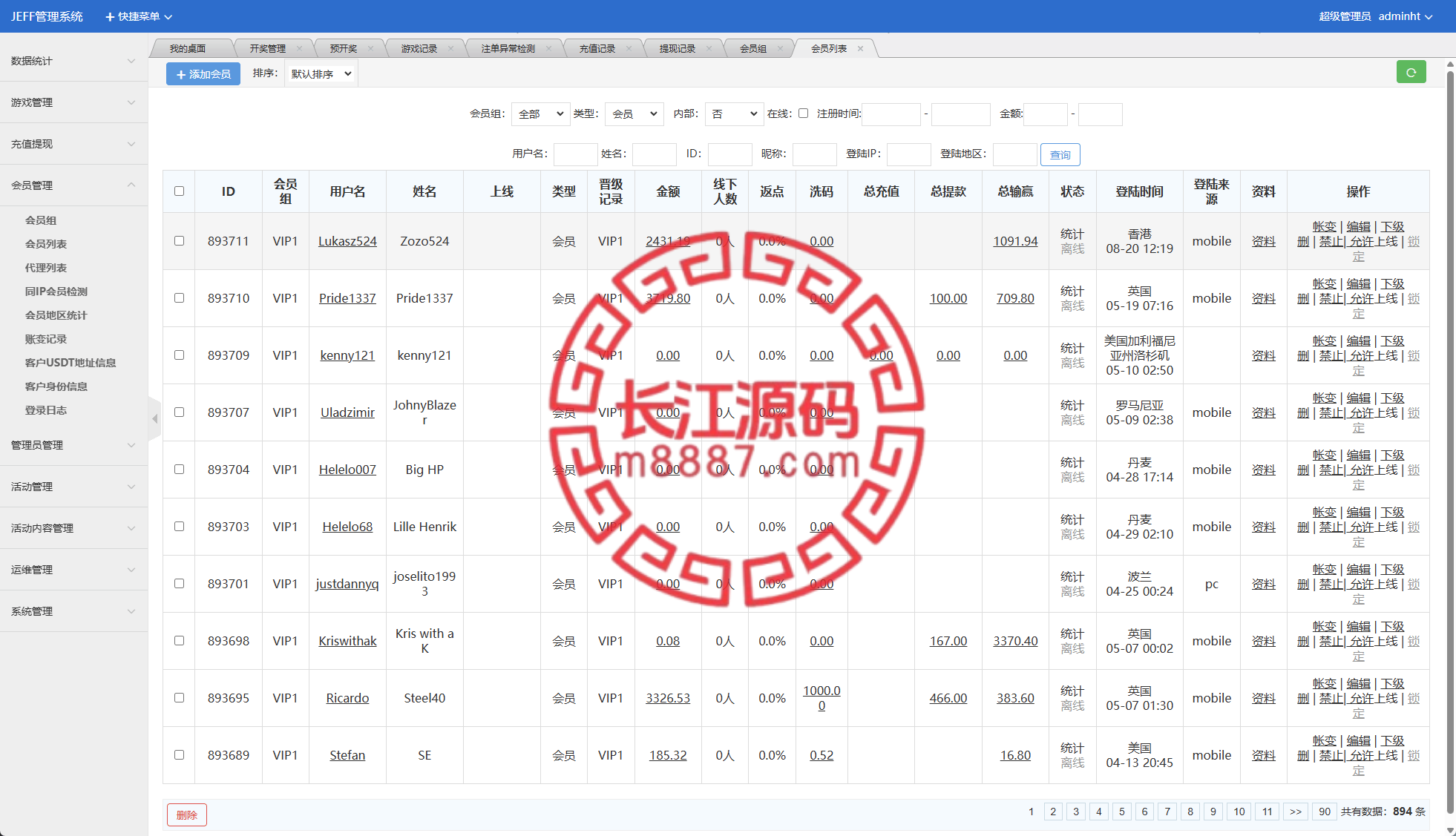Switch to the 我的桌面 tab

click(188, 48)
